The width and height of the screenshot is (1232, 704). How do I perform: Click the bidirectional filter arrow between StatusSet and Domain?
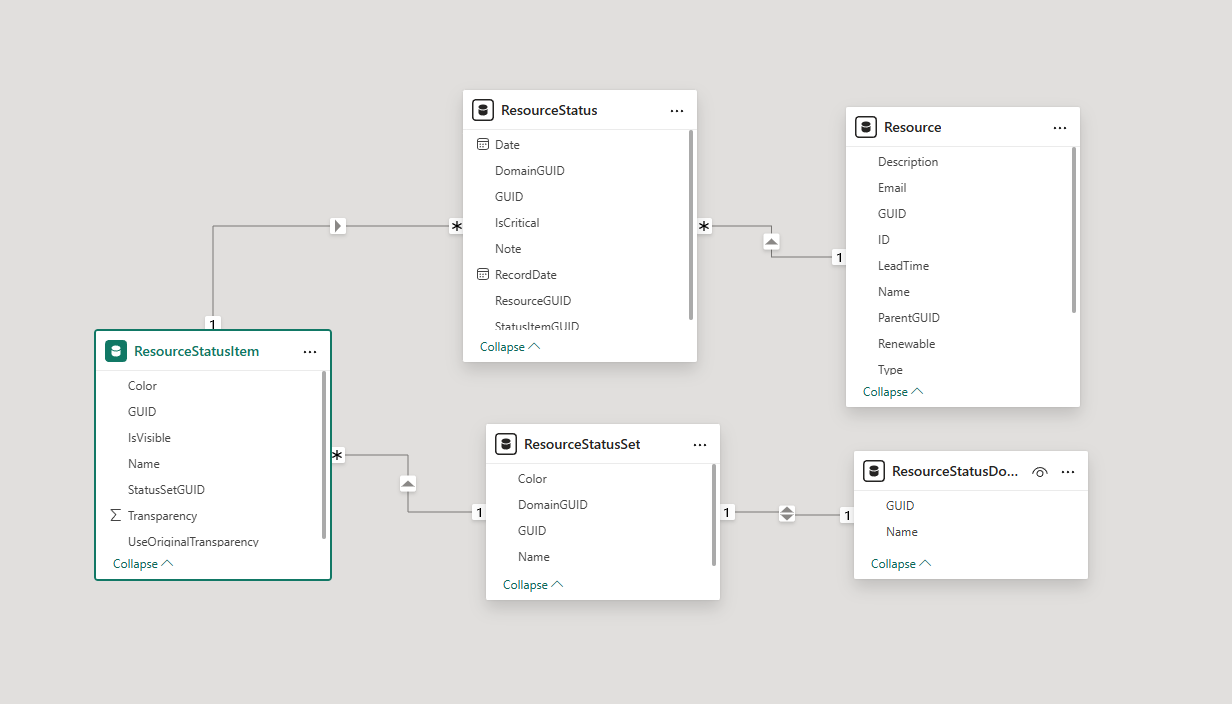tap(787, 513)
